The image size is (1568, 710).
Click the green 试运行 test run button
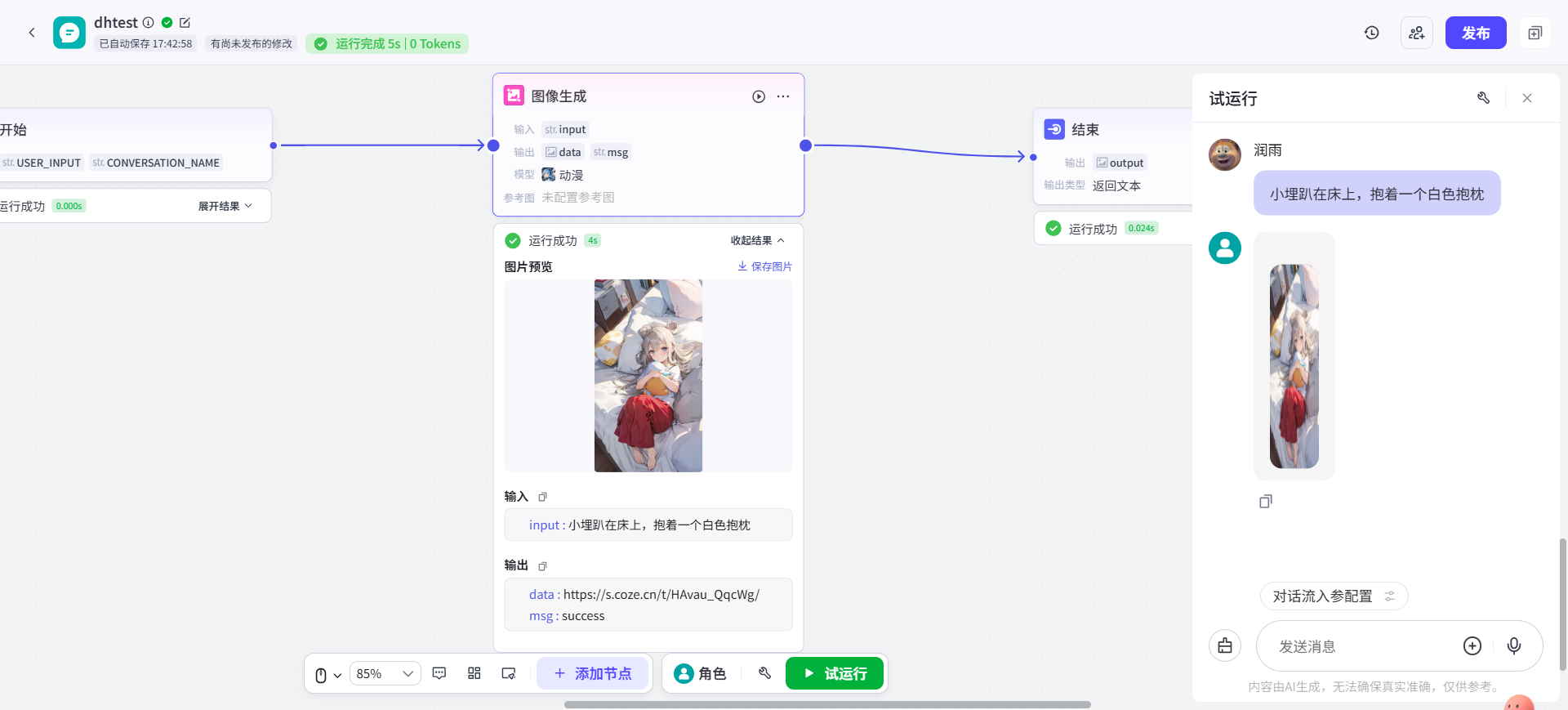click(835, 673)
